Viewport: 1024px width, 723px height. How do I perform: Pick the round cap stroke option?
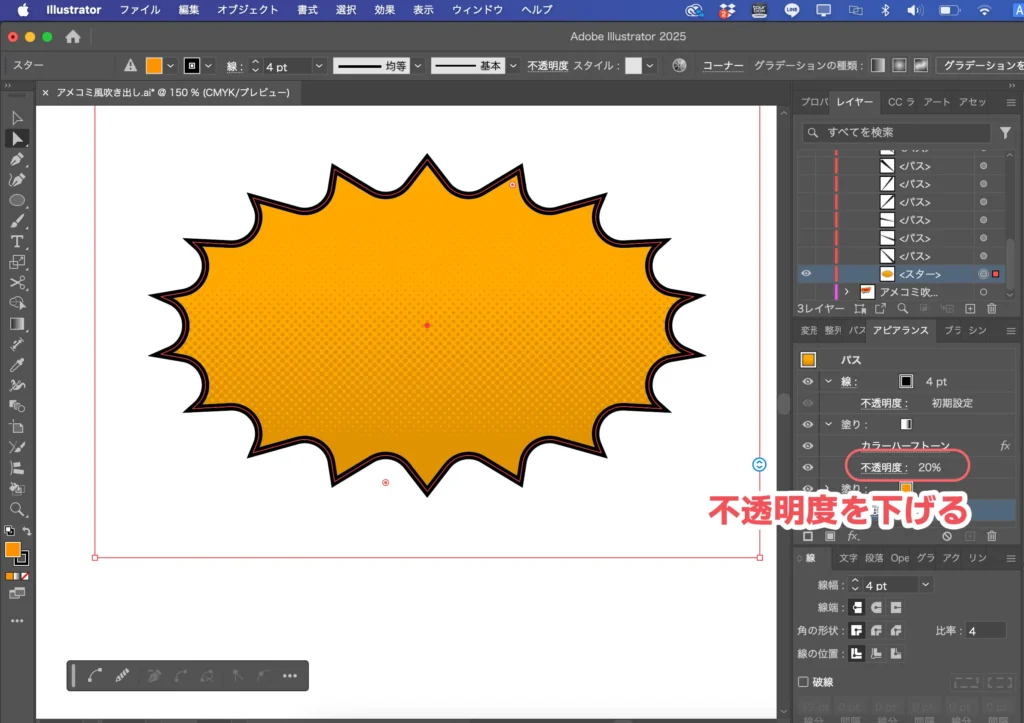tap(876, 607)
